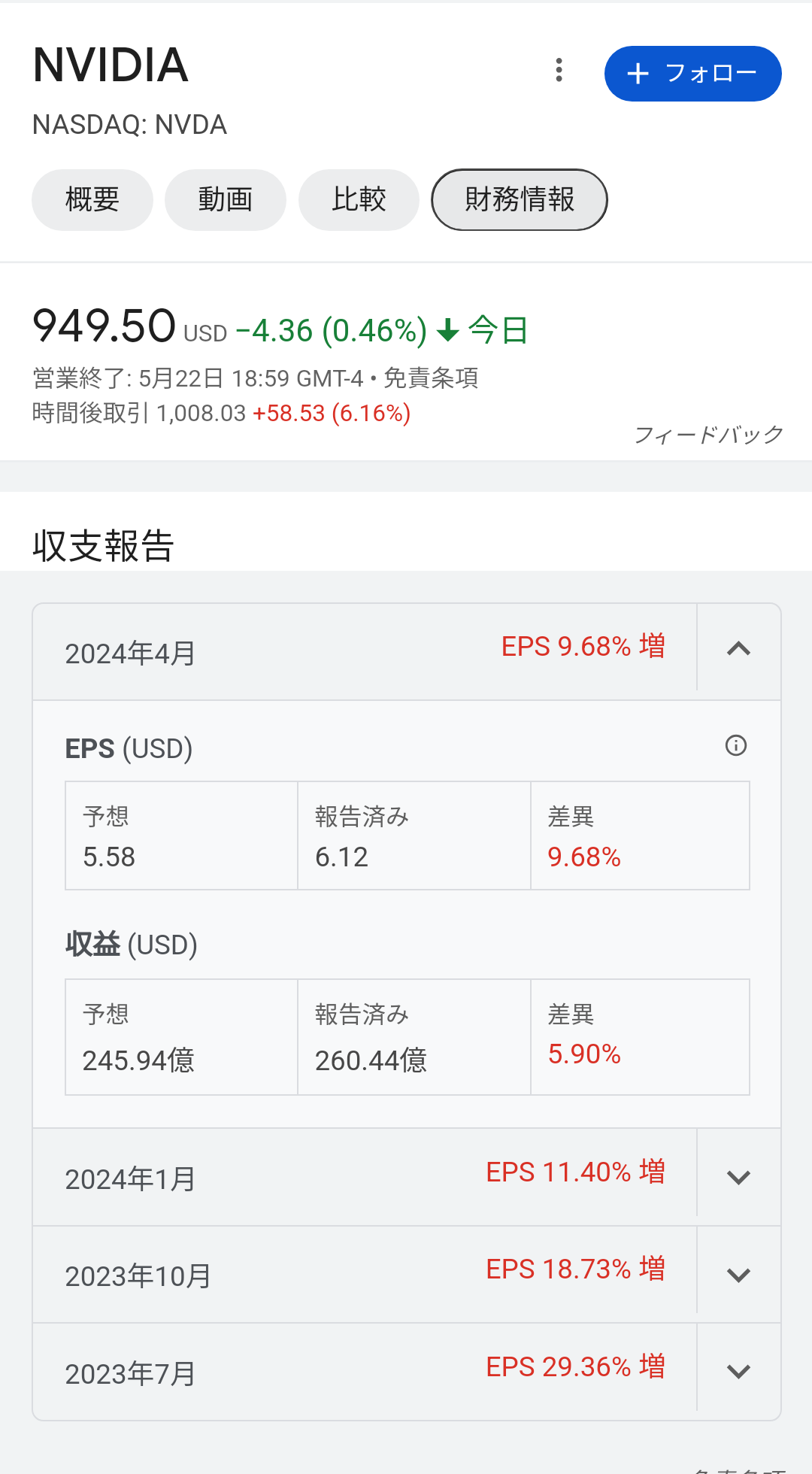Click the 949.50 stock price
Viewport: 812px width, 1474px height.
[x=105, y=326]
